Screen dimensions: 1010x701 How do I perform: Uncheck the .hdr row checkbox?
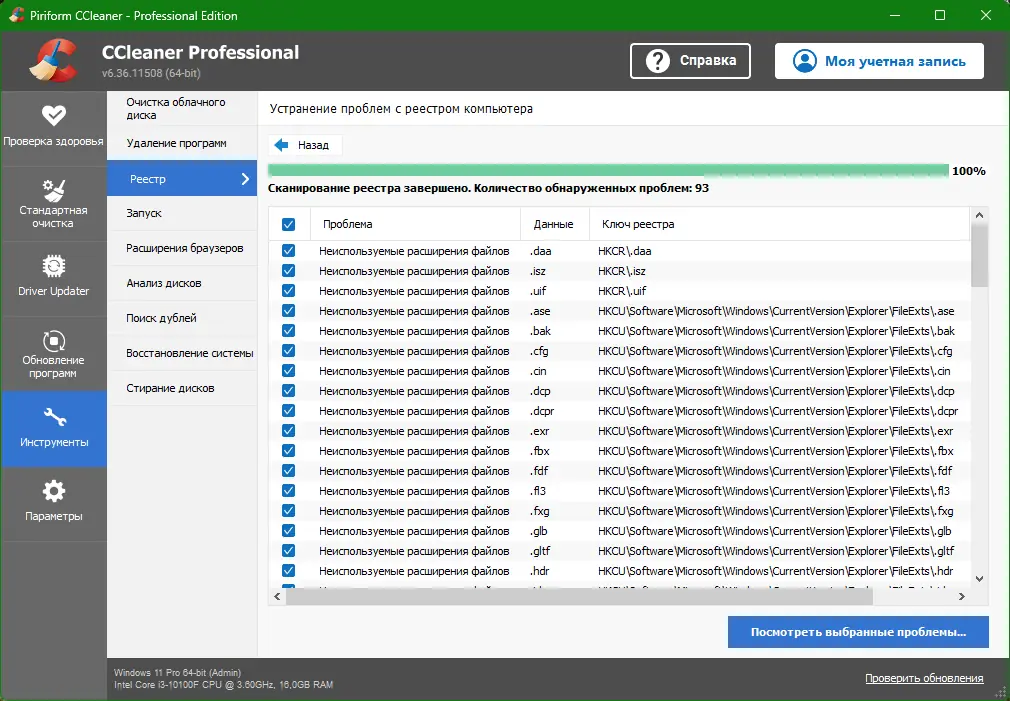click(x=289, y=570)
